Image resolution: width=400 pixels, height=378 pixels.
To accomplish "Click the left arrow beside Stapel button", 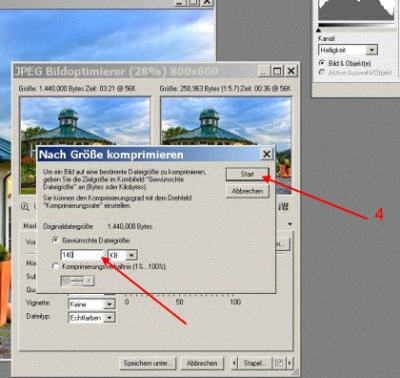I will point(234,363).
